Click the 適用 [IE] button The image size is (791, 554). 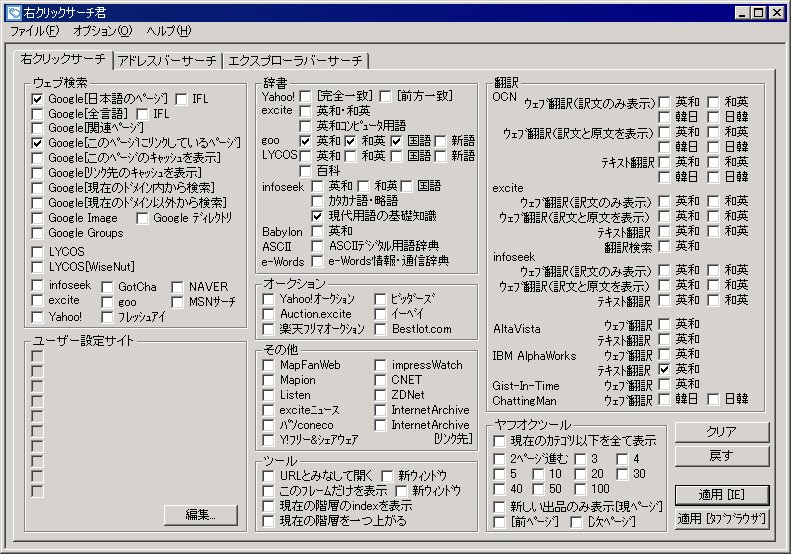[721, 495]
